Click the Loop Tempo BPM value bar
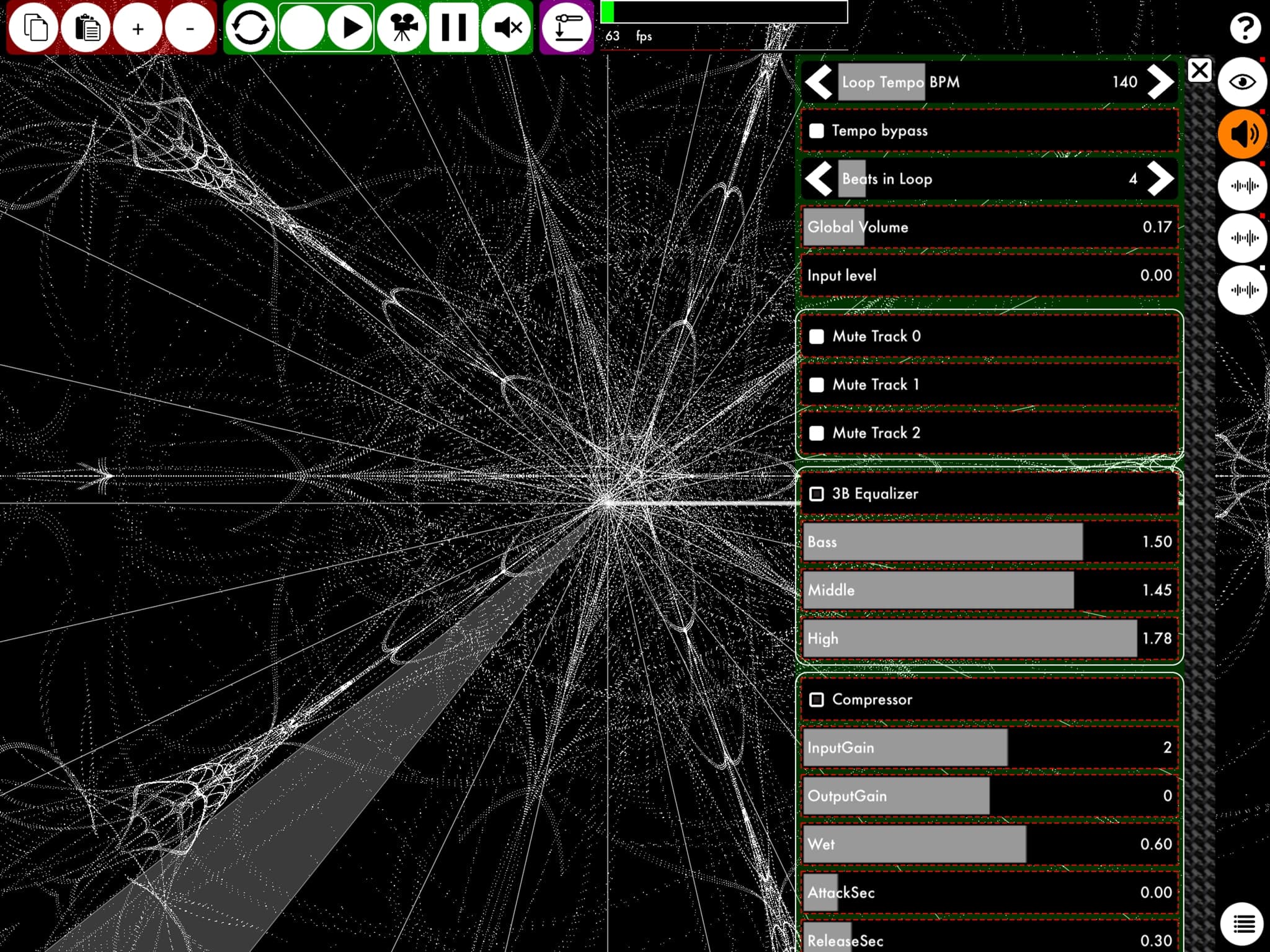 click(990, 82)
